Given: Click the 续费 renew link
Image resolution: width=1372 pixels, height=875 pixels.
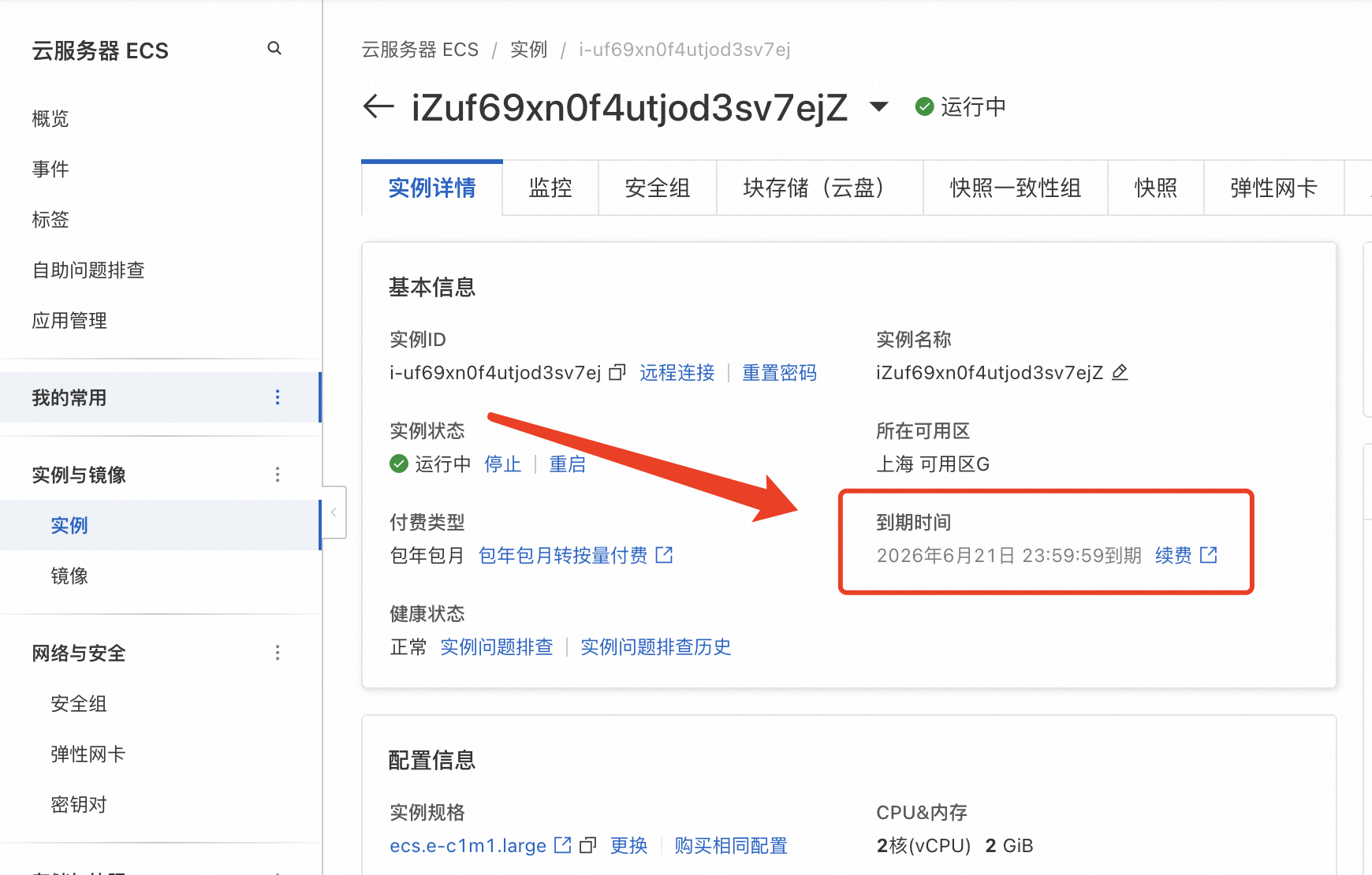Looking at the screenshot, I should click(x=1173, y=555).
